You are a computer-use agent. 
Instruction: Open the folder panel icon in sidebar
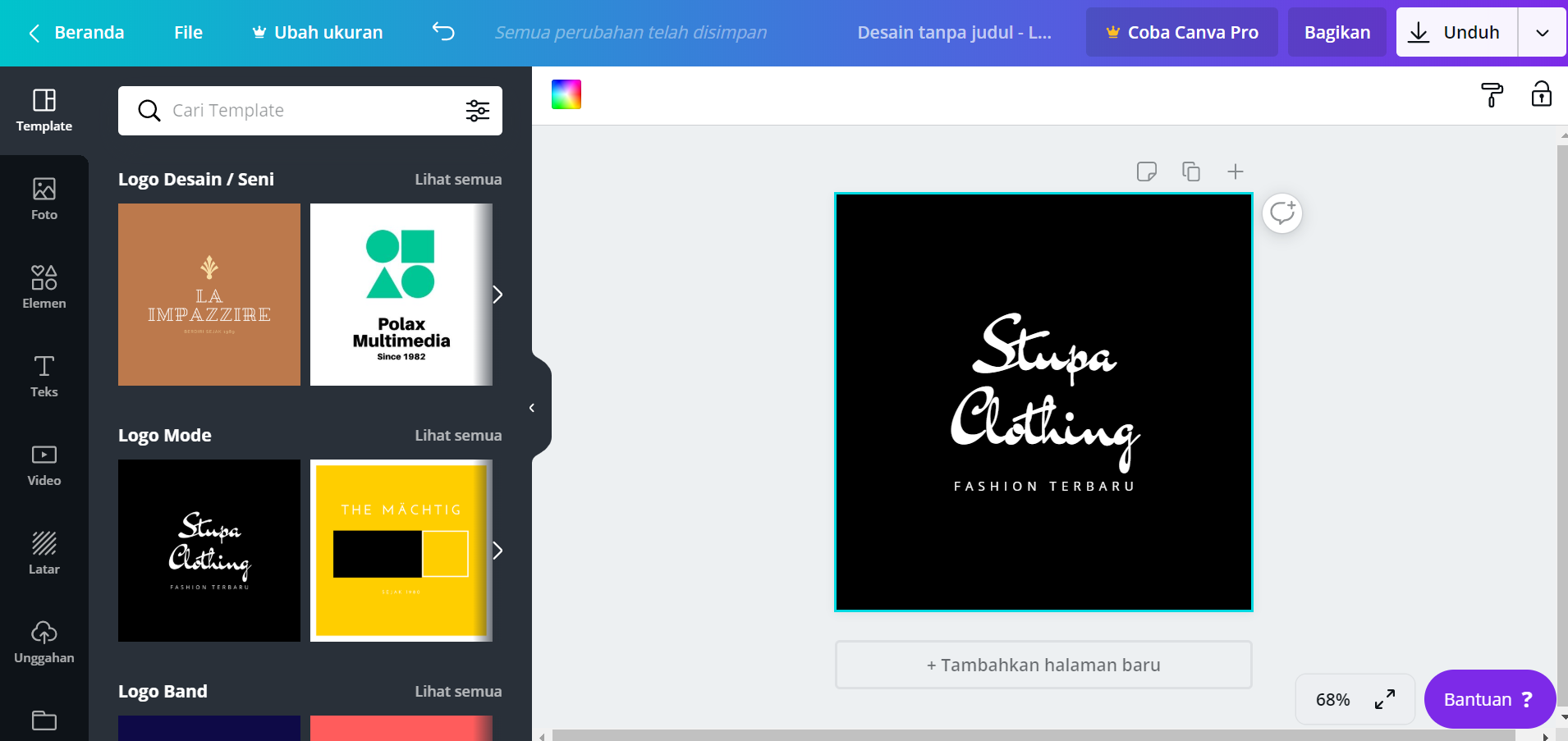coord(44,720)
